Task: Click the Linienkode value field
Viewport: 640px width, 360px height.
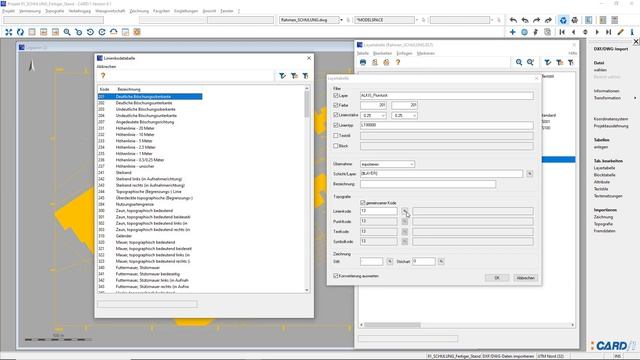Action: [378, 211]
